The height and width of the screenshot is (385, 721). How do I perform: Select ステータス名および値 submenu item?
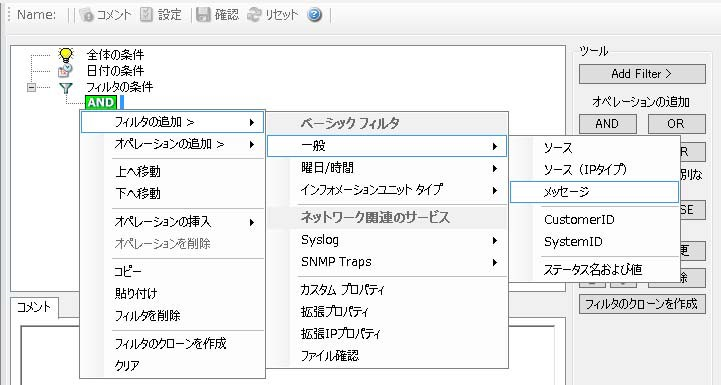point(595,270)
